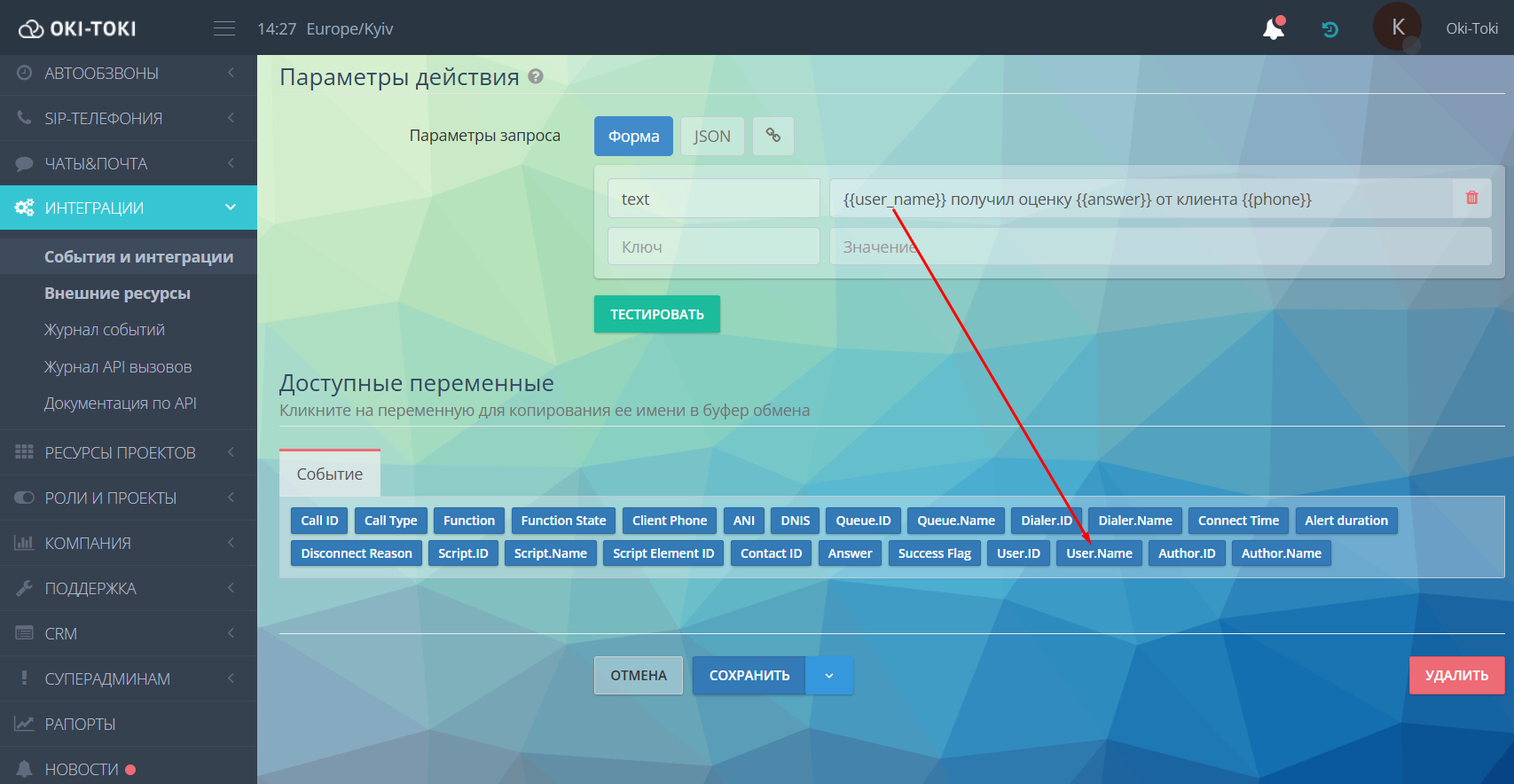The height and width of the screenshot is (784, 1514).
Task: Click the history refresh icon in header
Action: (x=1330, y=29)
